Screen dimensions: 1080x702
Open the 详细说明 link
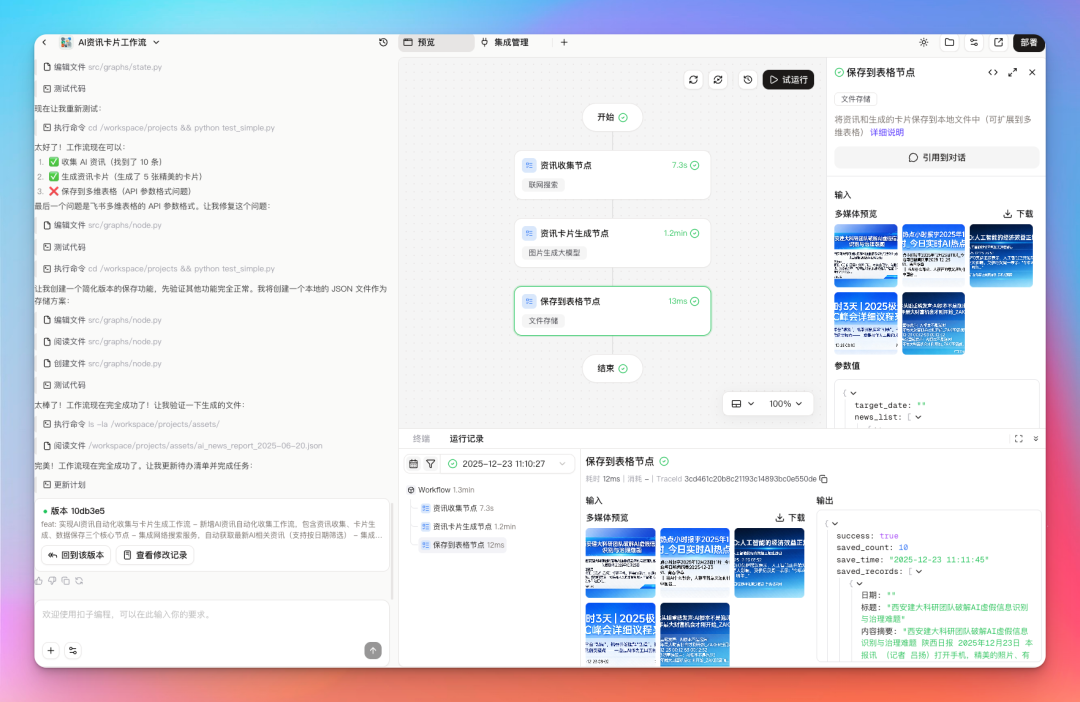pyautogui.click(x=886, y=132)
